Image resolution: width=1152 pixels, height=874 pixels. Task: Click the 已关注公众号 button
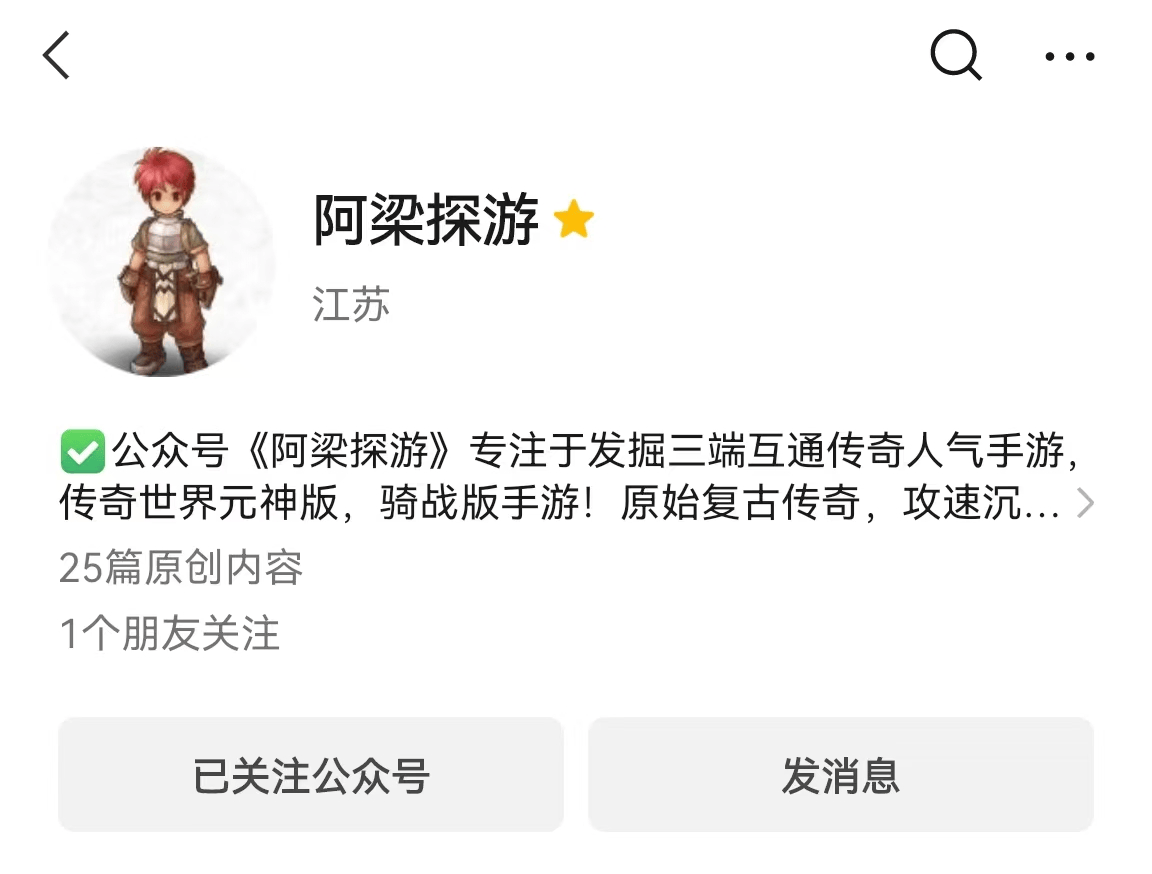coord(311,775)
